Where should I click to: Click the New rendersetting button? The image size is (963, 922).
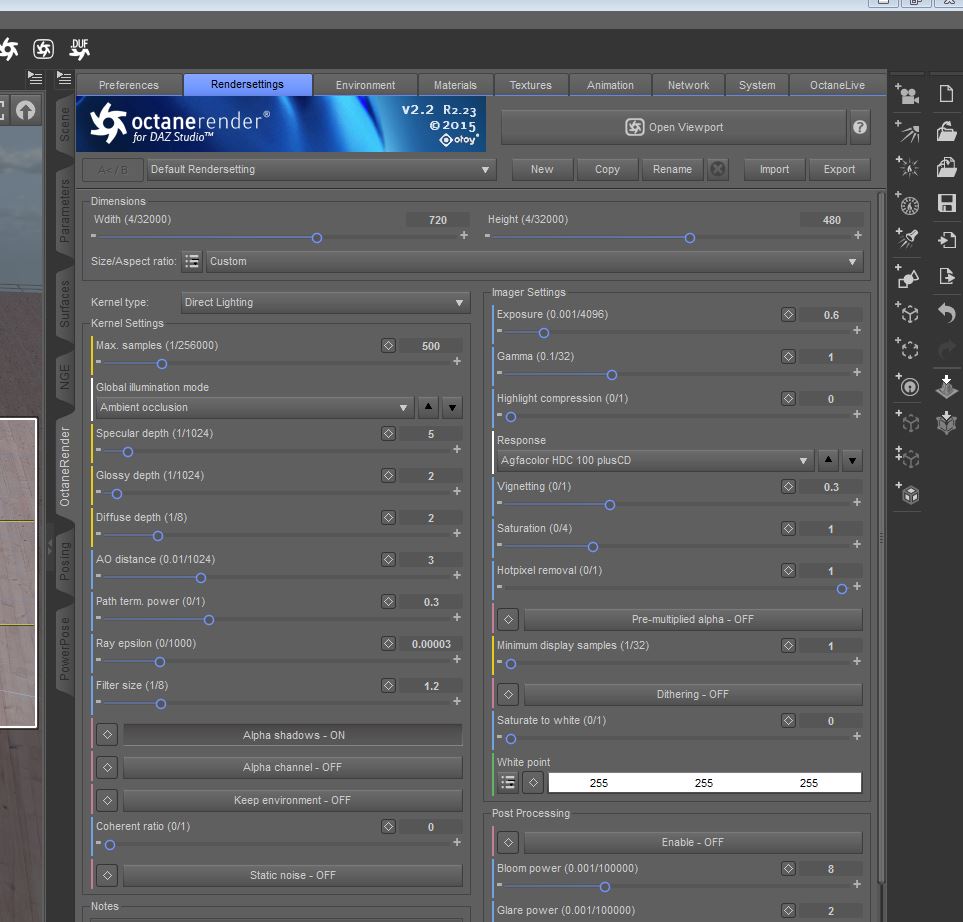click(542, 169)
